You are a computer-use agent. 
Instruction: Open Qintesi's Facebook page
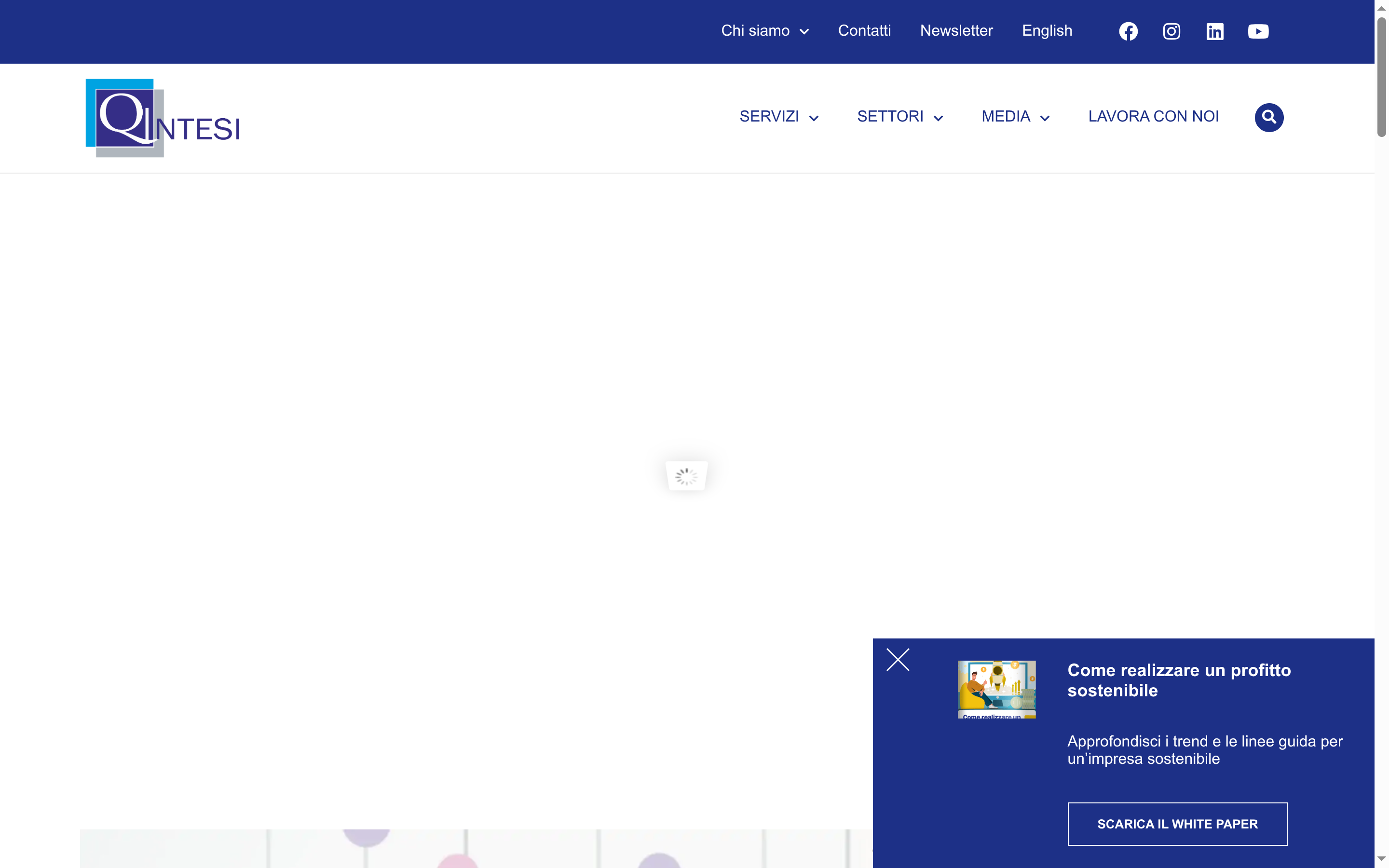[x=1129, y=31]
